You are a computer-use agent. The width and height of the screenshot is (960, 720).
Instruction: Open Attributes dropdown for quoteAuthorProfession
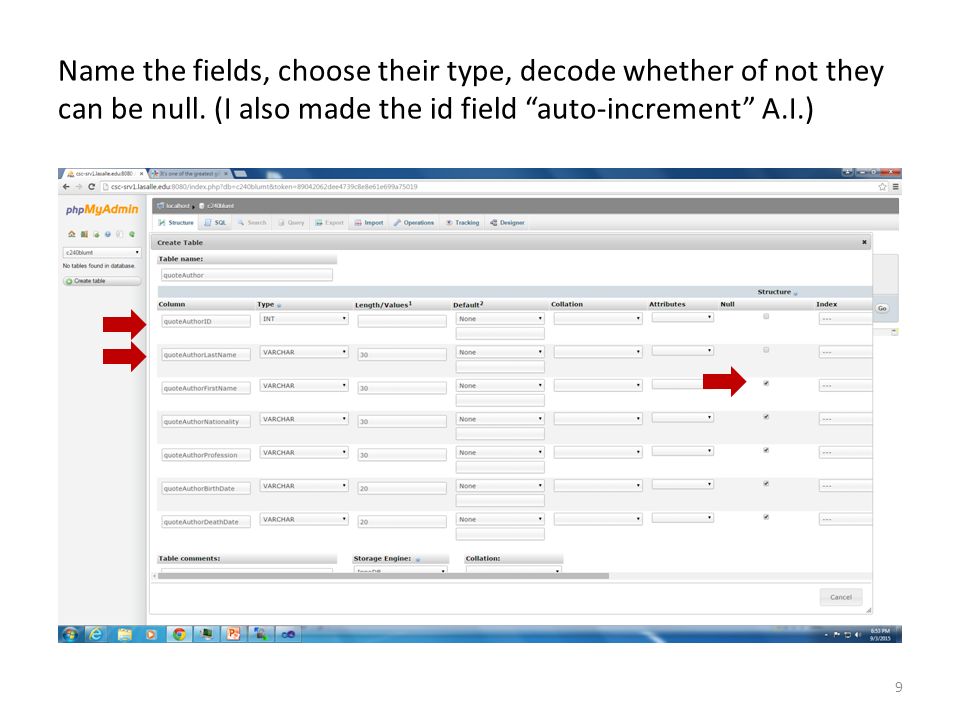click(x=683, y=451)
